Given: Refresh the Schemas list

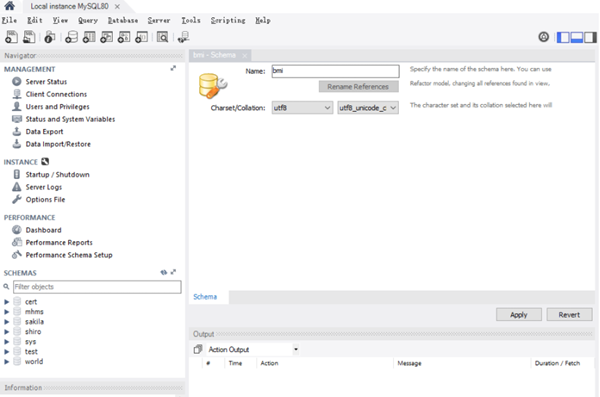Looking at the screenshot, I should (164, 272).
